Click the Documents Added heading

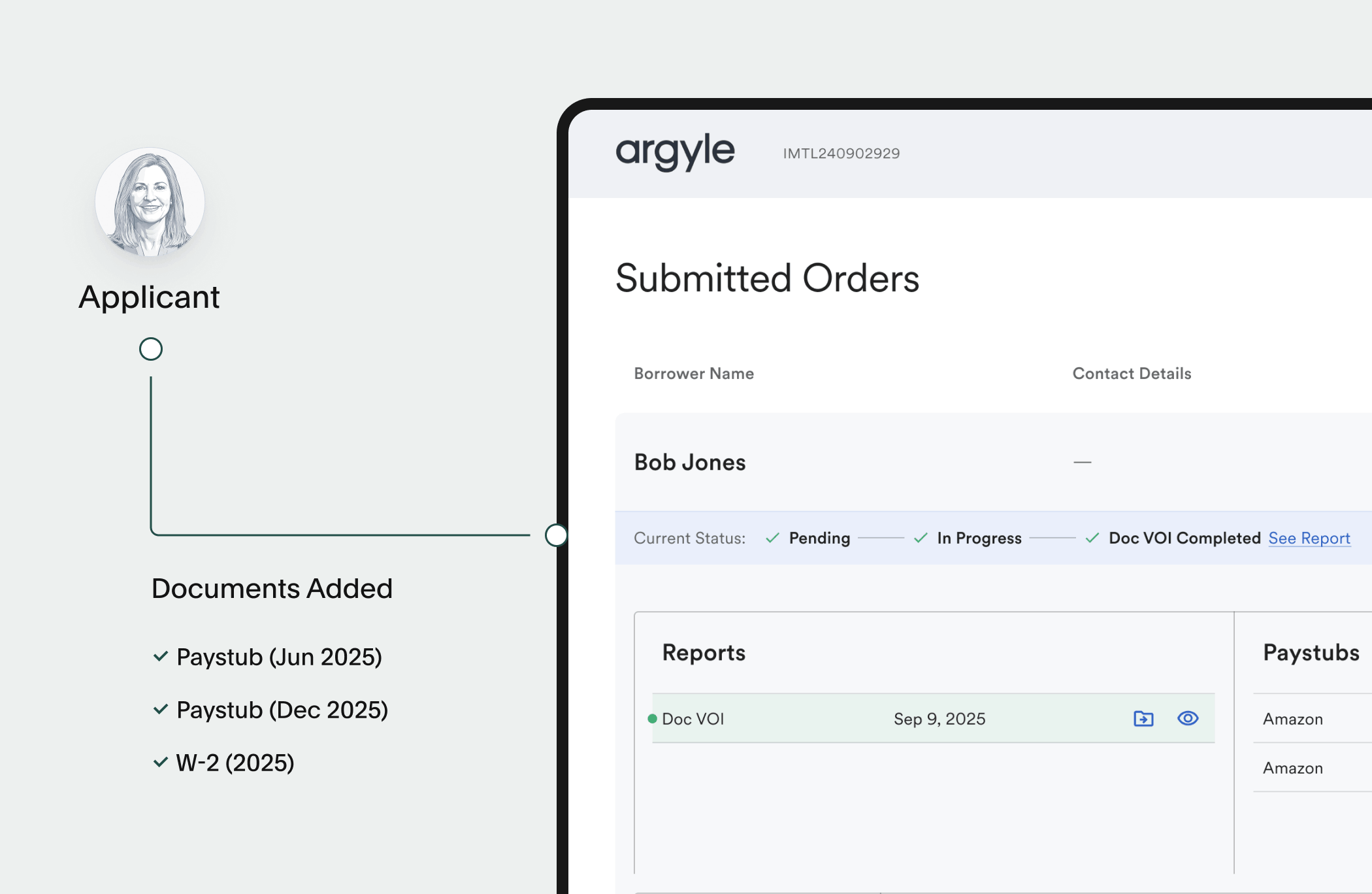click(272, 588)
